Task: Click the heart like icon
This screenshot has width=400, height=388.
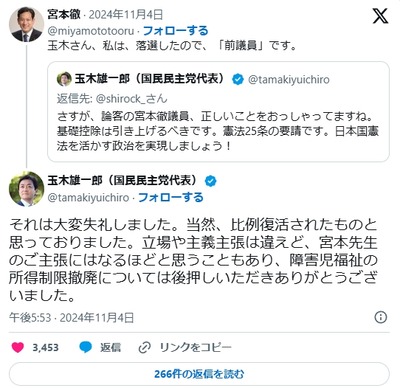Action: 18,347
